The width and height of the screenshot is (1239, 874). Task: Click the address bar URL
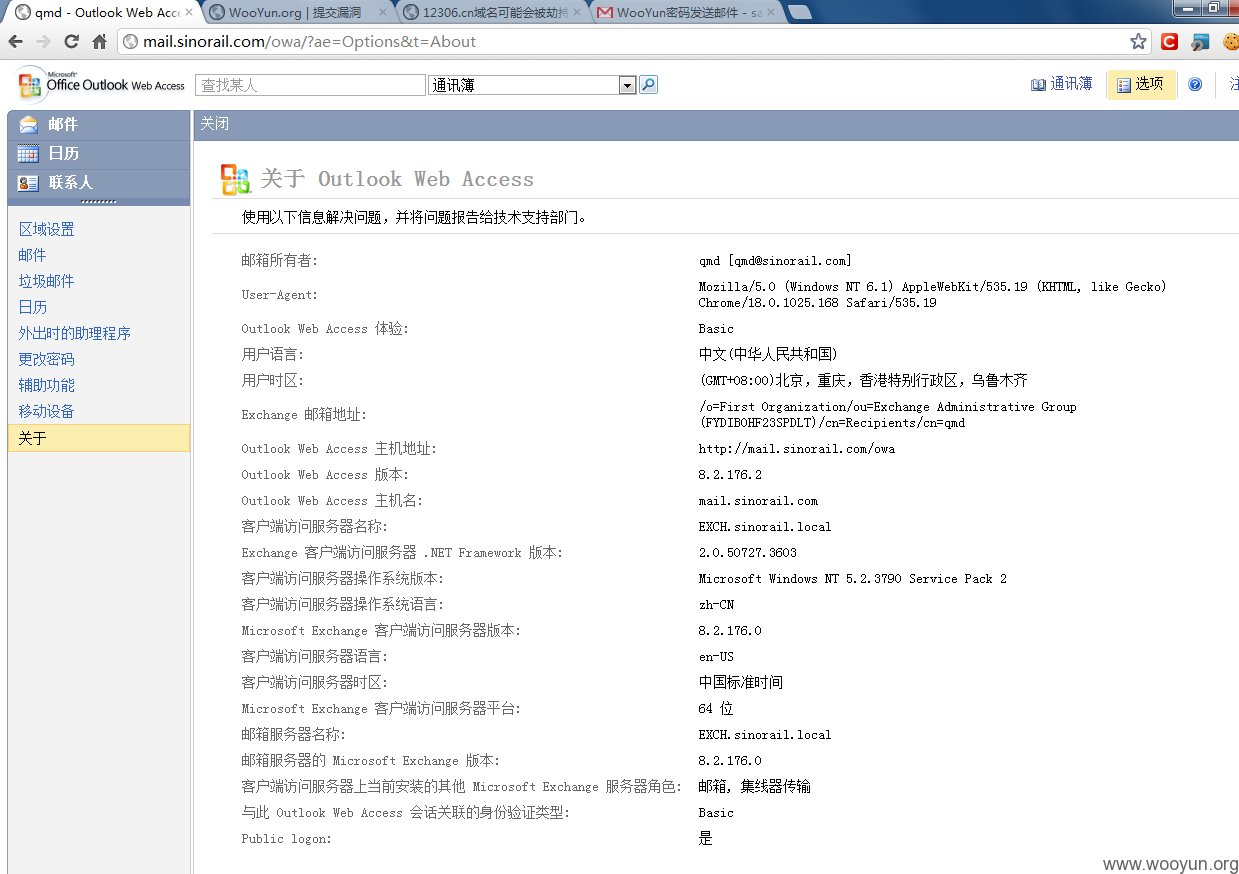point(309,42)
